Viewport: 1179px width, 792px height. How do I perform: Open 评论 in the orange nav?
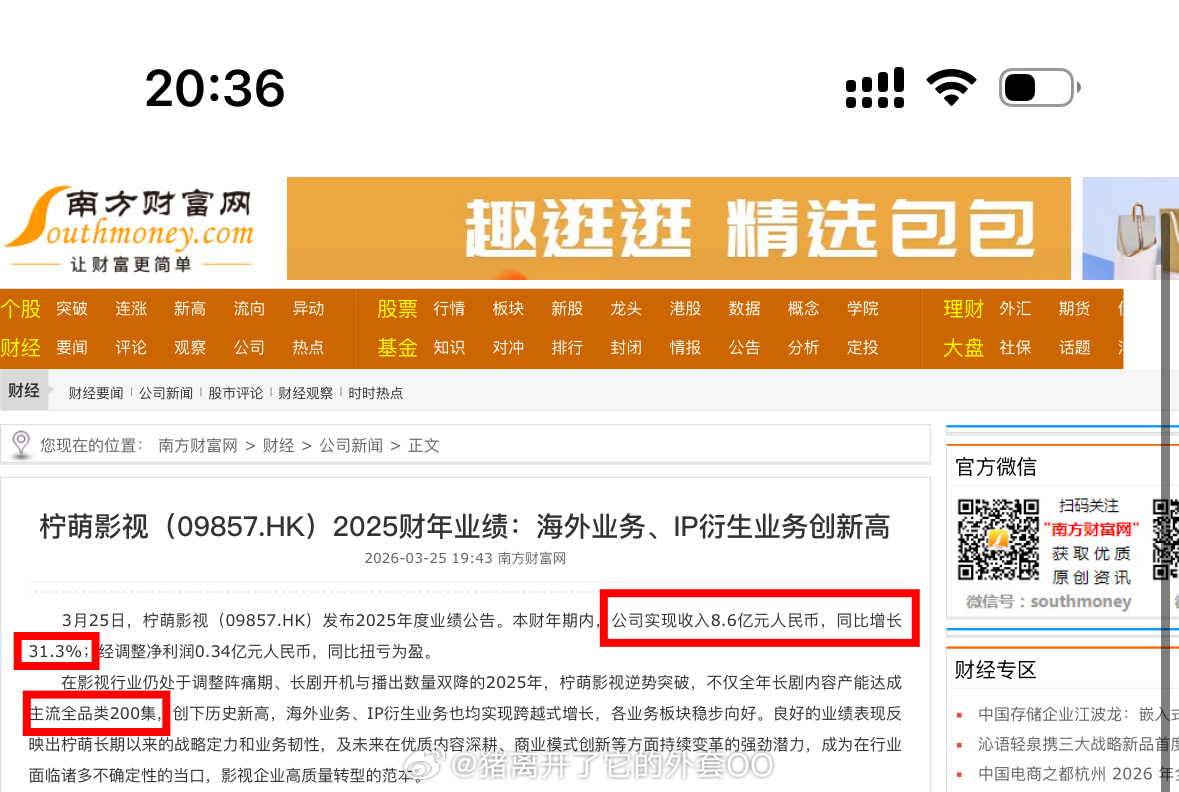point(131,347)
